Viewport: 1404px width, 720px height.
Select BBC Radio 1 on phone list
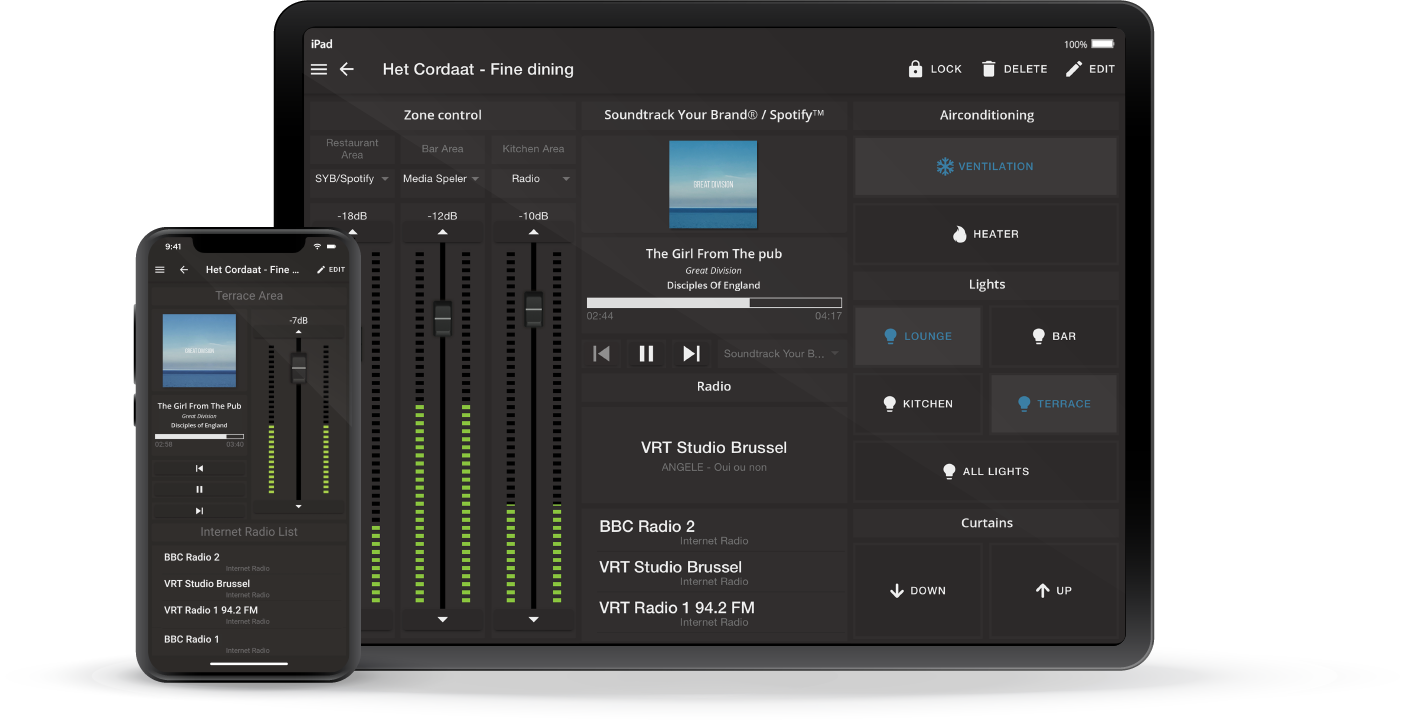248,643
